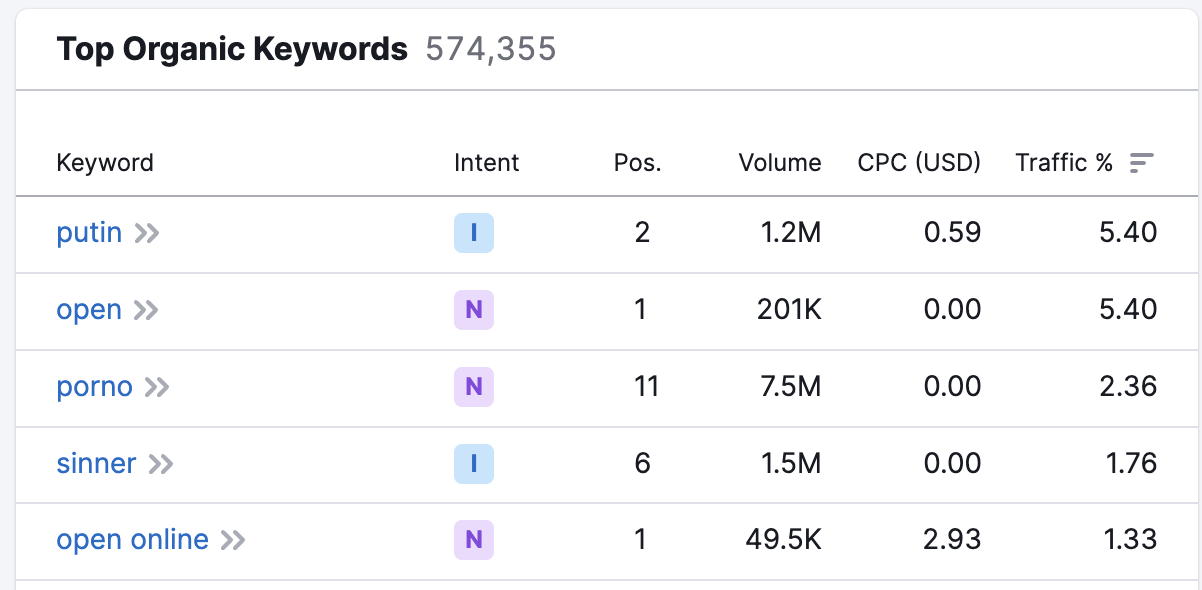The width and height of the screenshot is (1202, 590).
Task: Open the sinner keyword link
Action: click(96, 464)
